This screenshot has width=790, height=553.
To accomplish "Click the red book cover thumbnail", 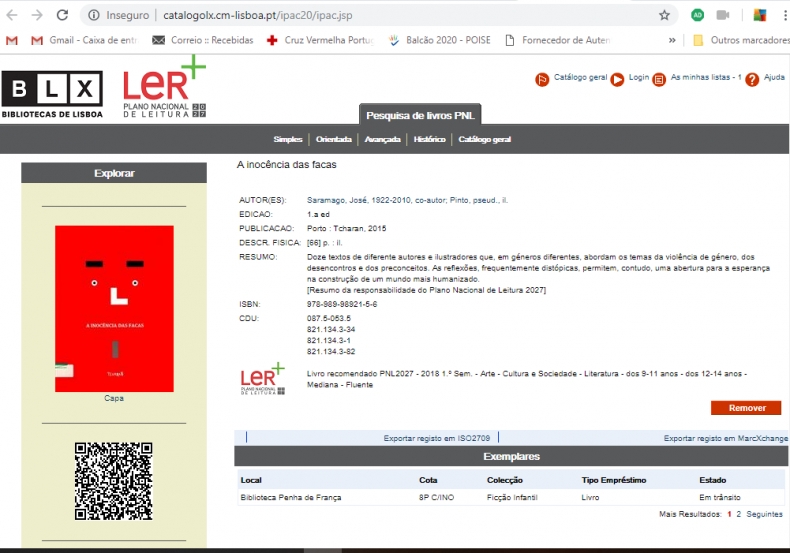I will point(114,308).
